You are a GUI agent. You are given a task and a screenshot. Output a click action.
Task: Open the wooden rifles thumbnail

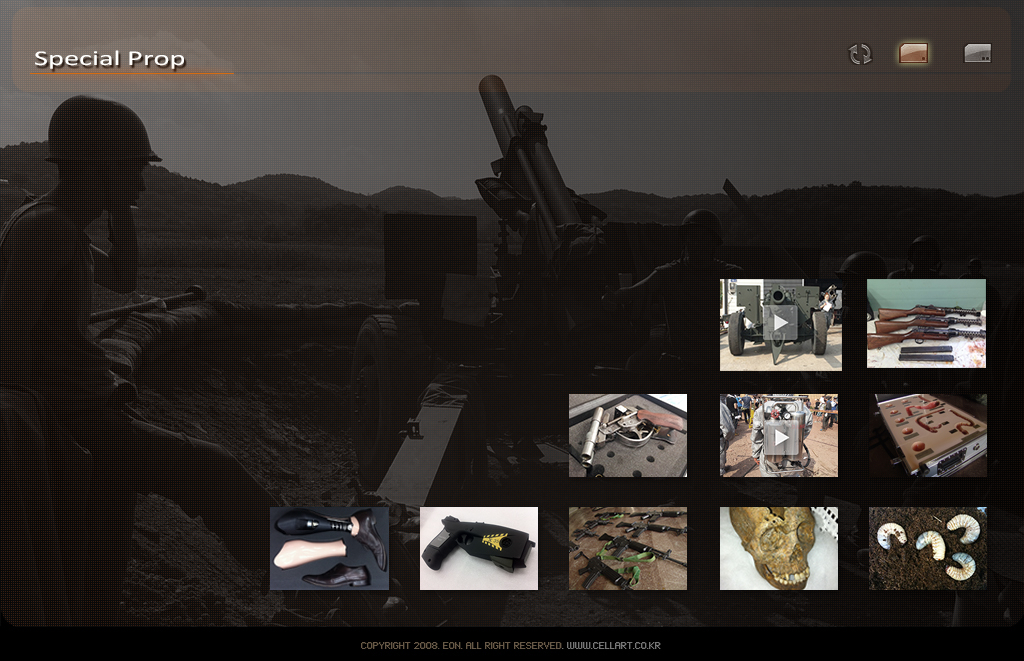click(x=926, y=323)
